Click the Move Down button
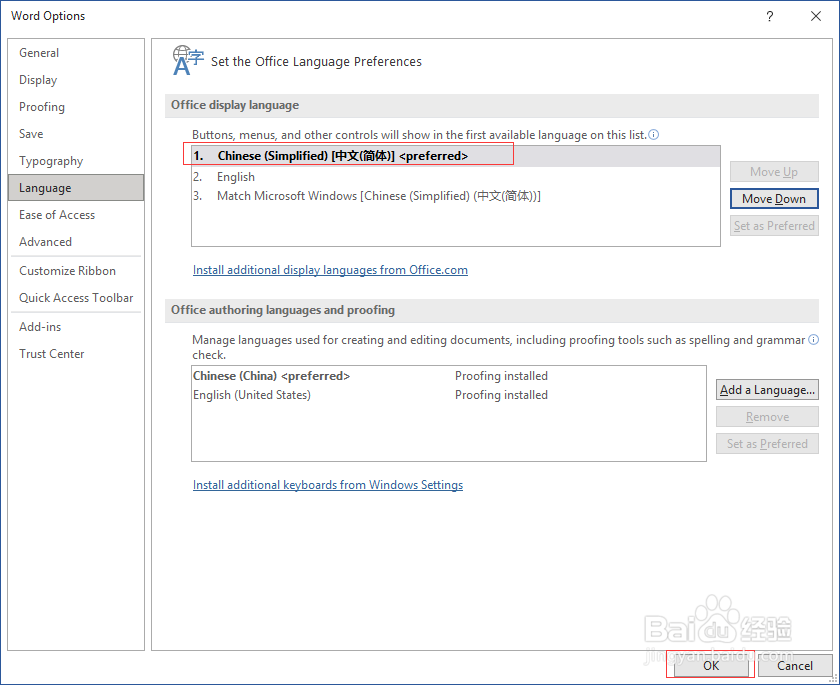Image resolution: width=840 pixels, height=685 pixels. (x=774, y=199)
